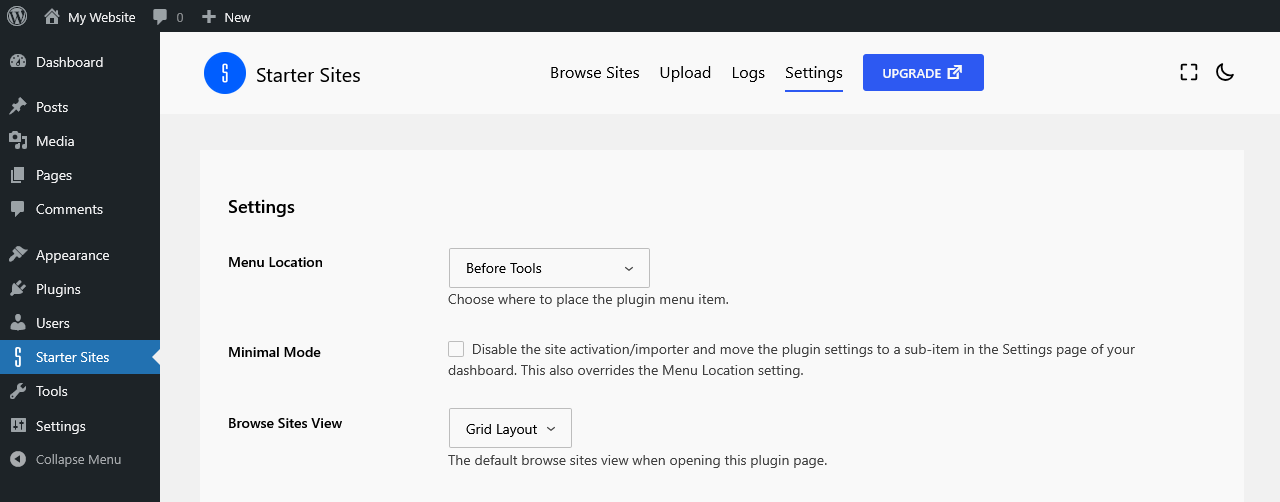1280x502 pixels.
Task: Open Comments in the sidebar
Action: [80, 209]
